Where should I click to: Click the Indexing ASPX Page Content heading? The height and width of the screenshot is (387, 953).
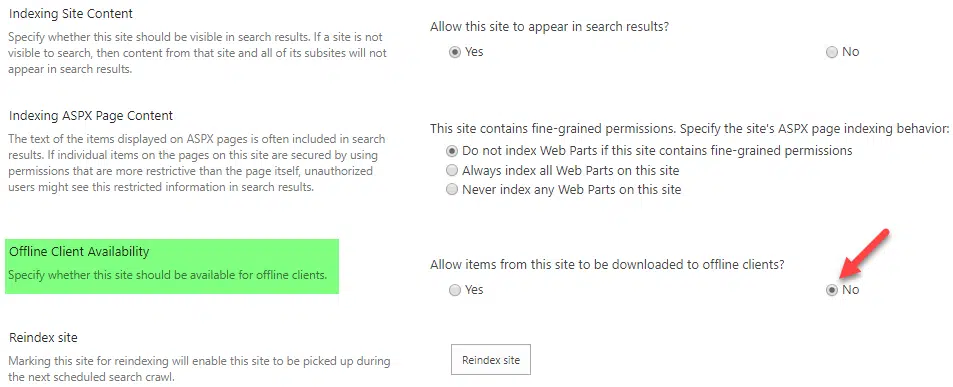click(x=91, y=115)
